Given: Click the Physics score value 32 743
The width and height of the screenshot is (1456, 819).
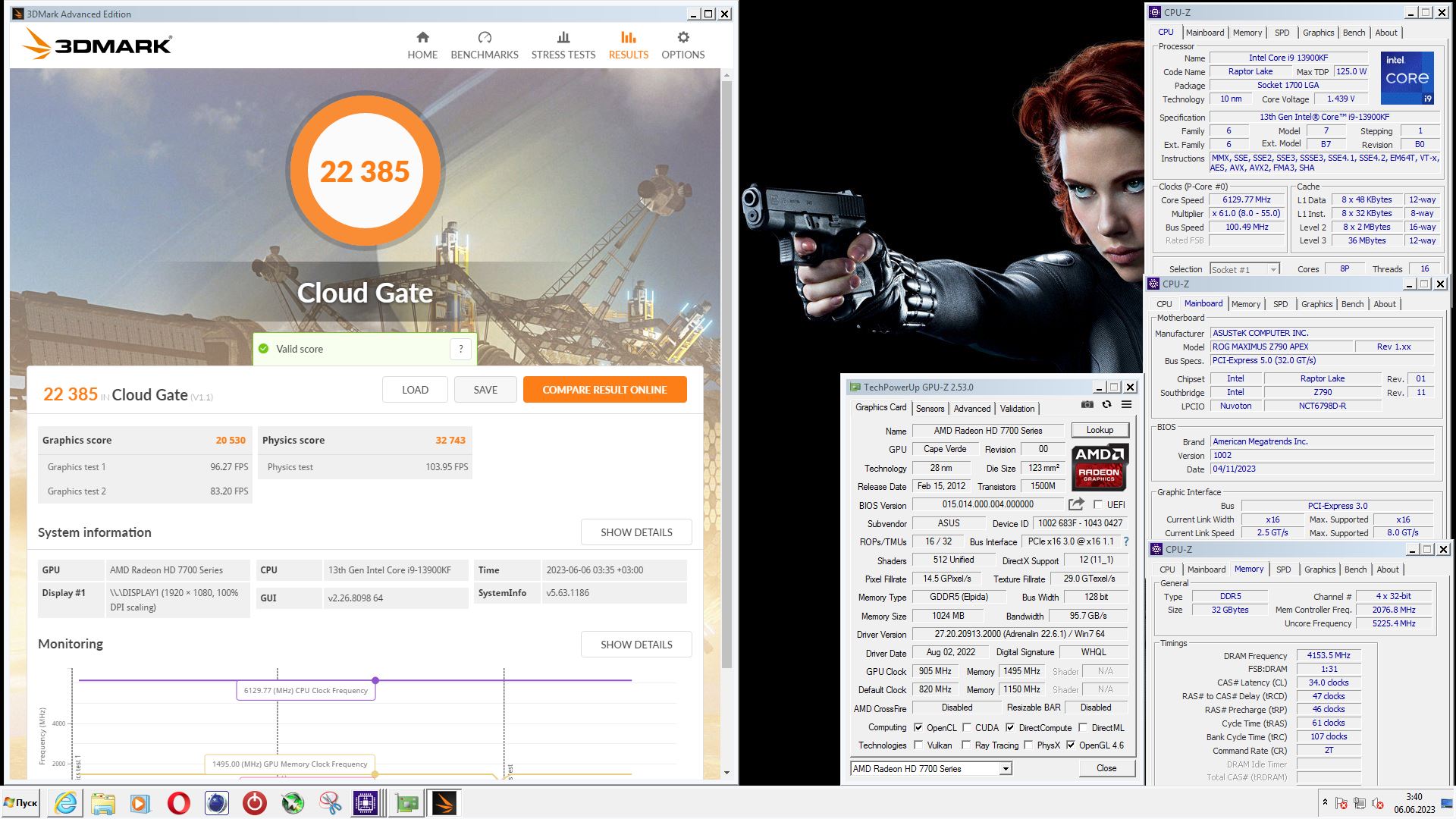Looking at the screenshot, I should pyautogui.click(x=450, y=440).
